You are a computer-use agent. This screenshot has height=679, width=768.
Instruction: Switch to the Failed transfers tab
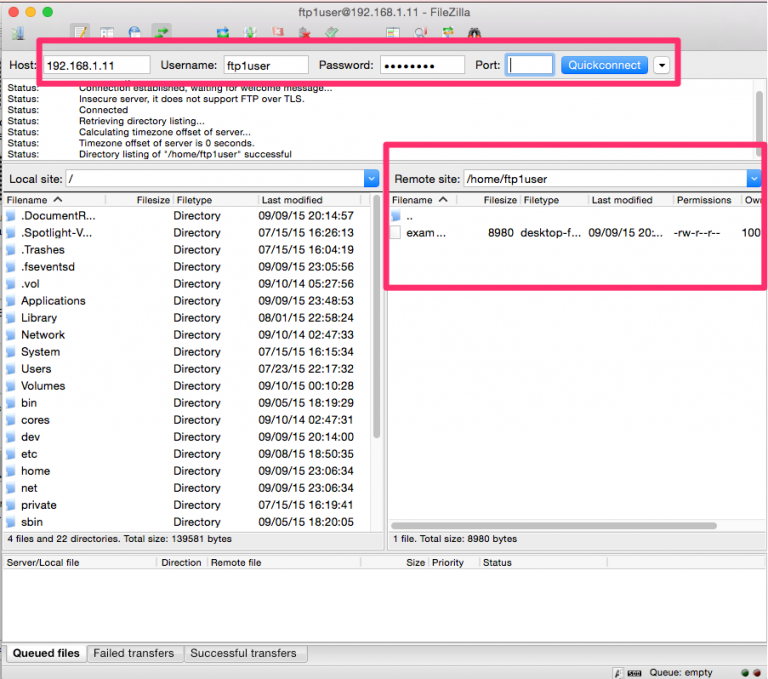click(134, 653)
